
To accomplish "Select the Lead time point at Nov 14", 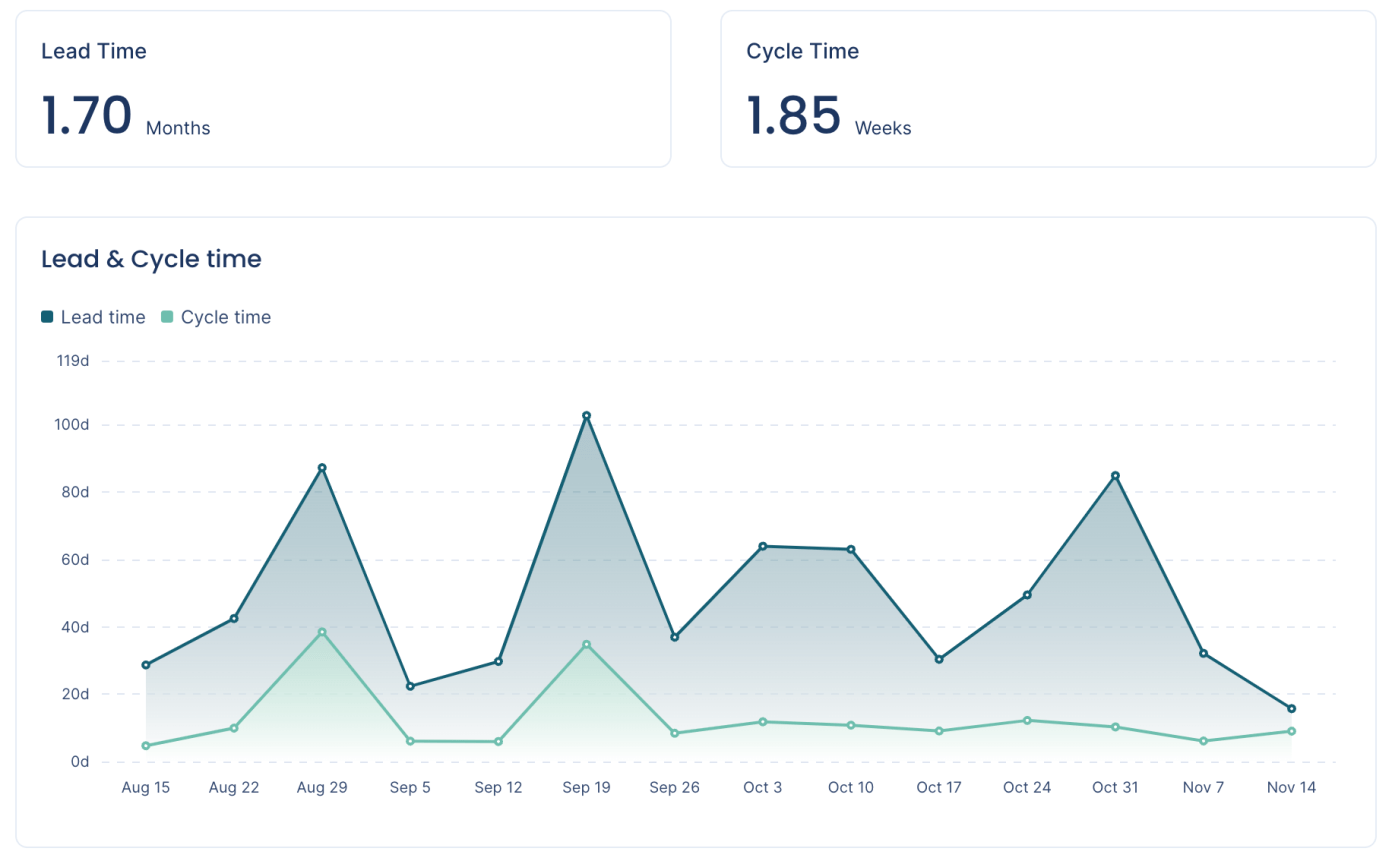I will (x=1291, y=709).
